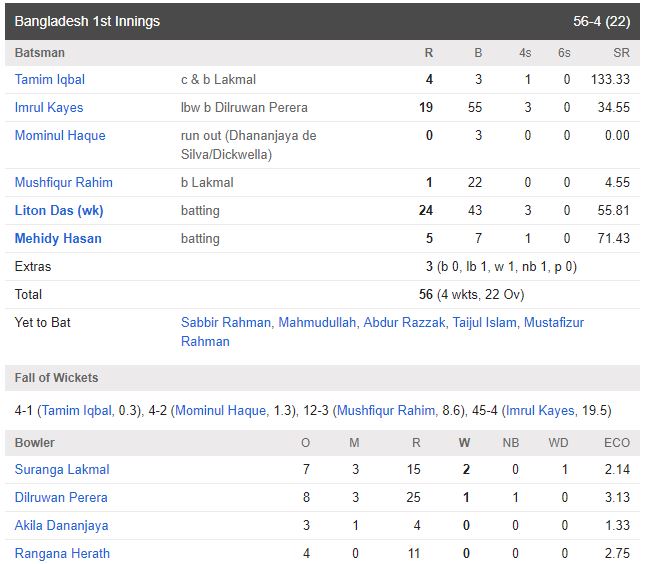Open Mushfiqur Rahim batsman row link
Viewport: 648px width, 564px height.
point(64,182)
